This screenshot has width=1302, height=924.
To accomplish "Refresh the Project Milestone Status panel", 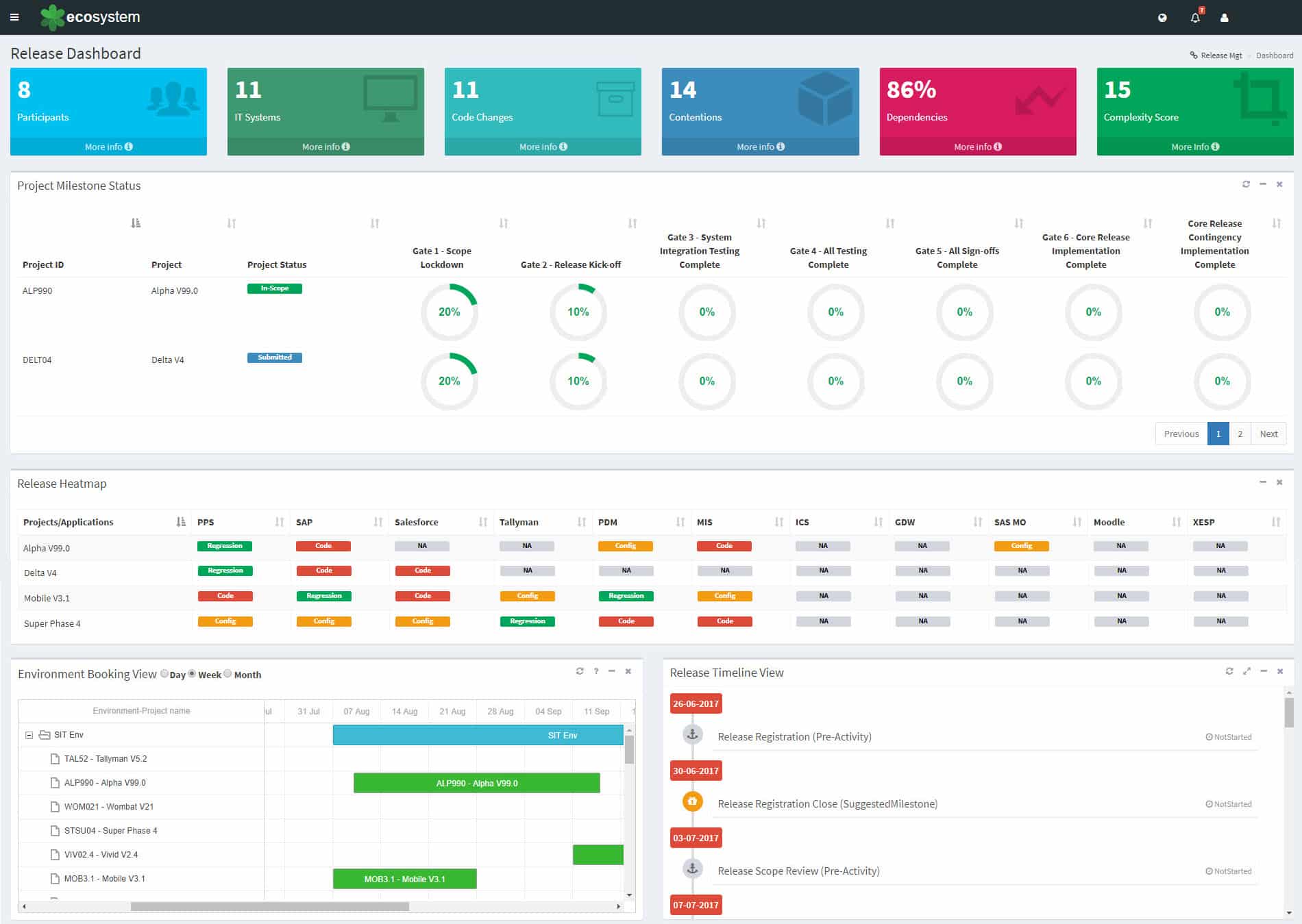I will [x=1246, y=184].
